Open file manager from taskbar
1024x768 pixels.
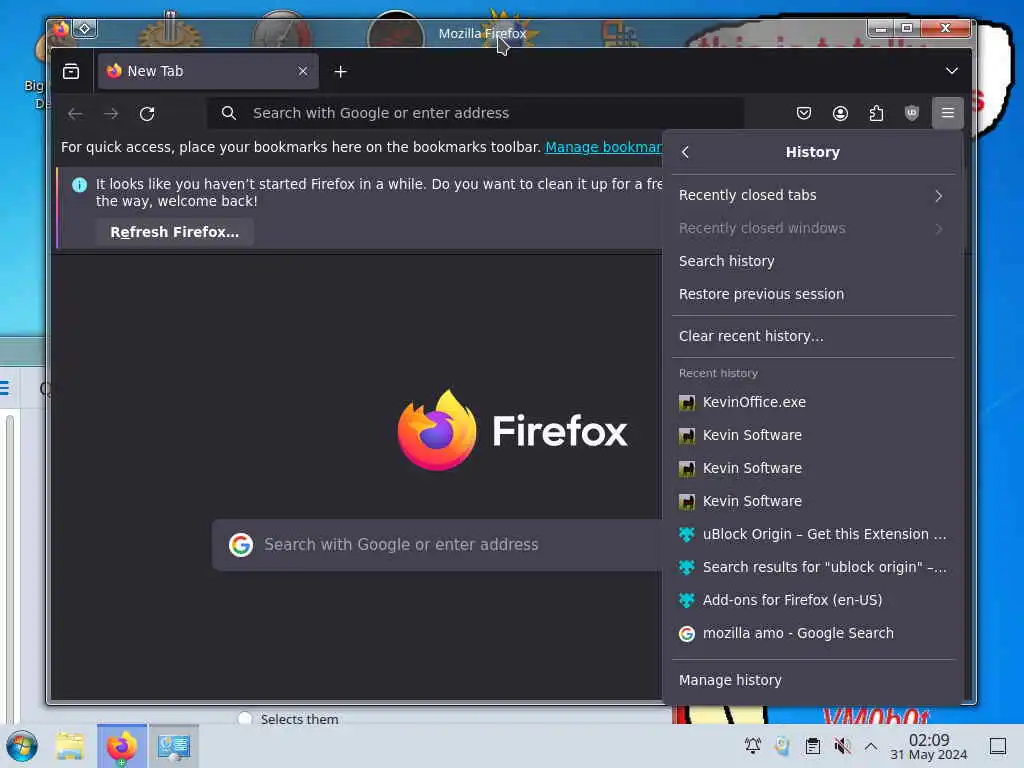[70, 746]
